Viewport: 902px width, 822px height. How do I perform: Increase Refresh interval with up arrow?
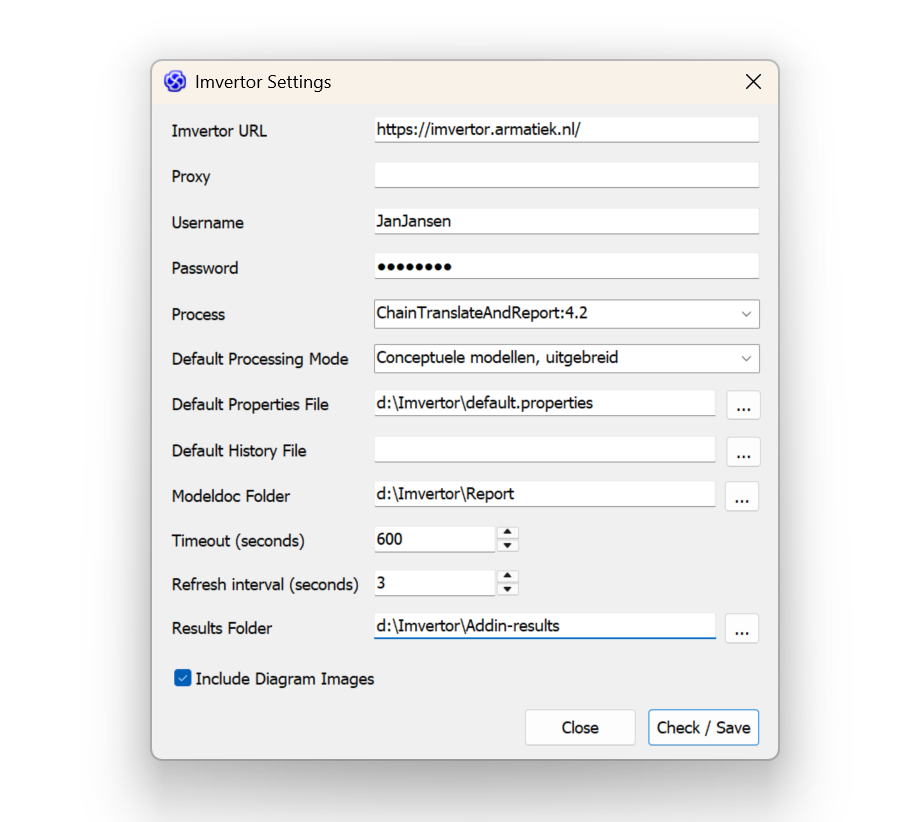tap(508, 576)
